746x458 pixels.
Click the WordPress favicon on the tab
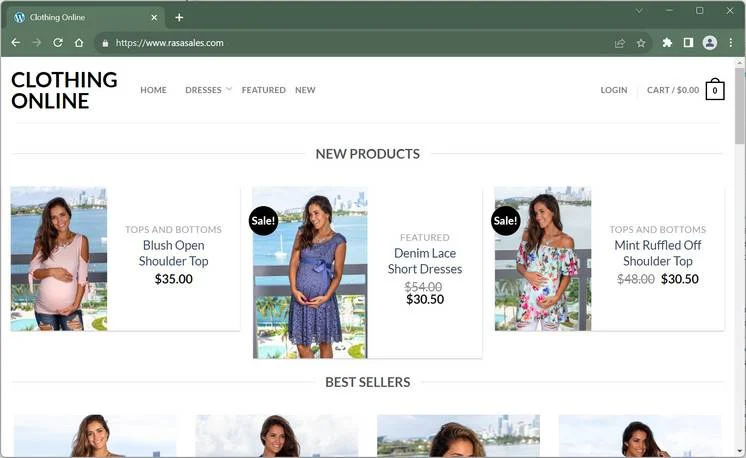(x=20, y=18)
